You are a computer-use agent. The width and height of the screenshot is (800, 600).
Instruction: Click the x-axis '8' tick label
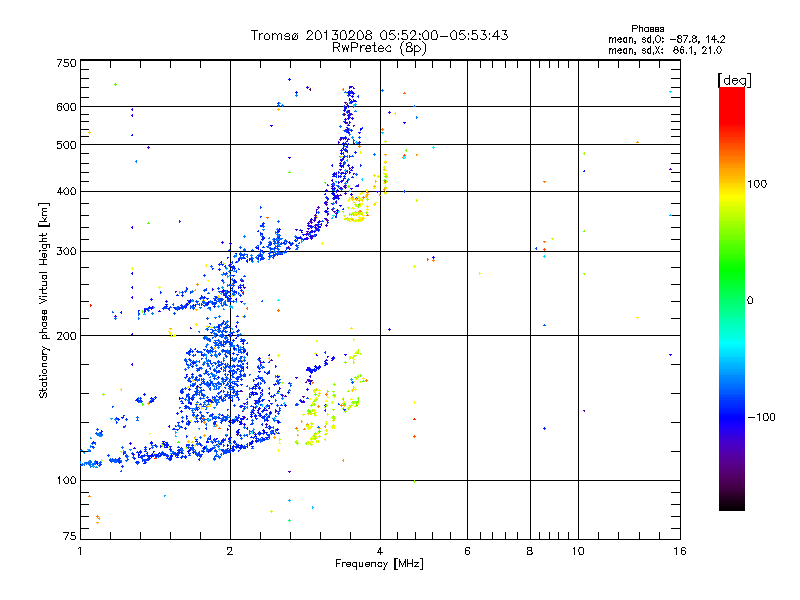tap(530, 551)
